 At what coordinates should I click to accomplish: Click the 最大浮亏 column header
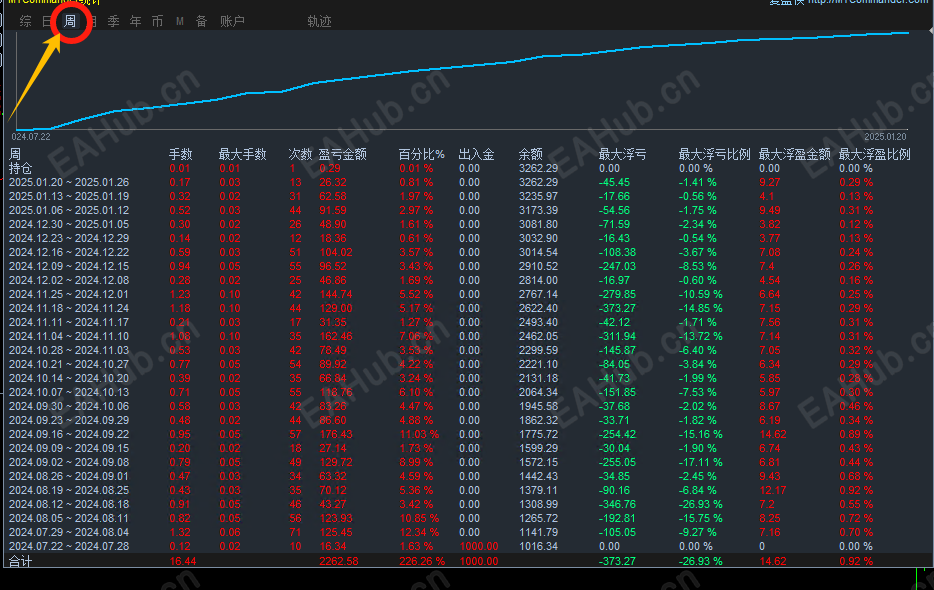point(622,154)
